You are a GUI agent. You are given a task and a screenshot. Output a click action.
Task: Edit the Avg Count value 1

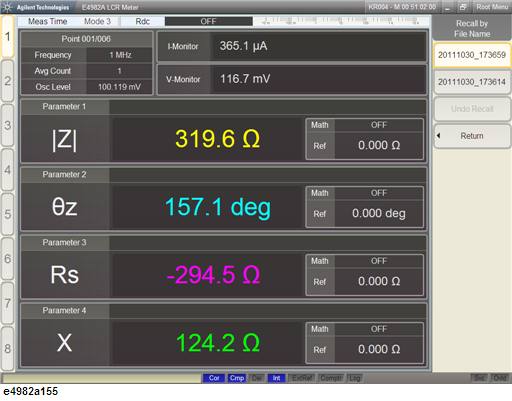click(x=119, y=71)
